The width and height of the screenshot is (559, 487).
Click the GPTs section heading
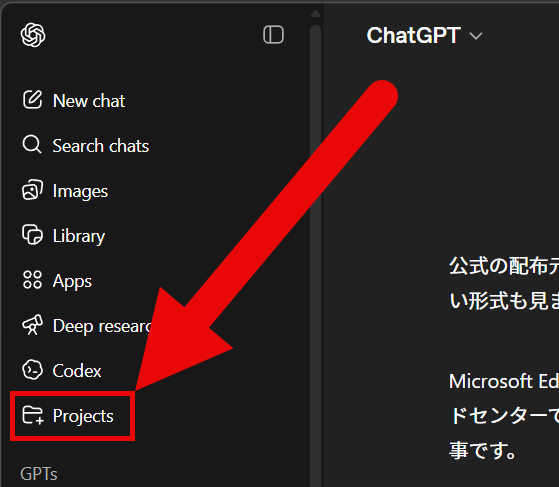coord(39,474)
